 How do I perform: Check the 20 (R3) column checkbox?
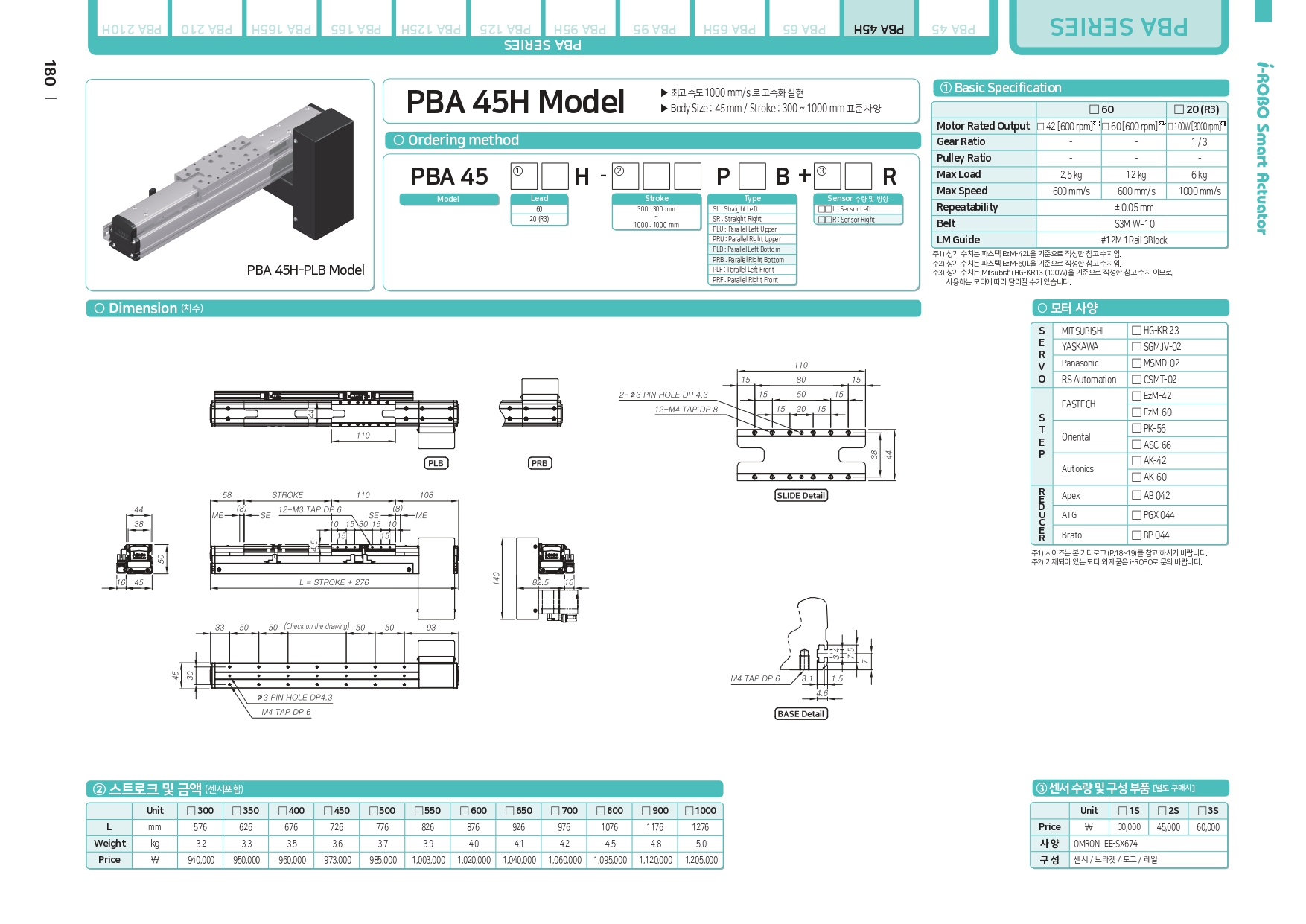pos(1179,109)
